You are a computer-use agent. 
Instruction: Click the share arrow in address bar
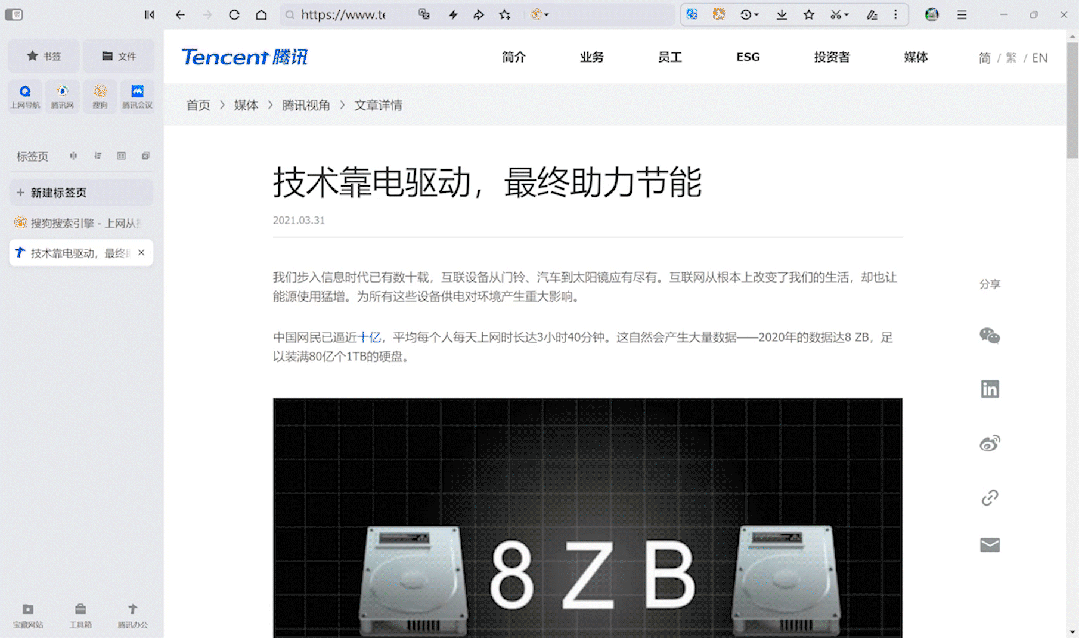(x=479, y=14)
